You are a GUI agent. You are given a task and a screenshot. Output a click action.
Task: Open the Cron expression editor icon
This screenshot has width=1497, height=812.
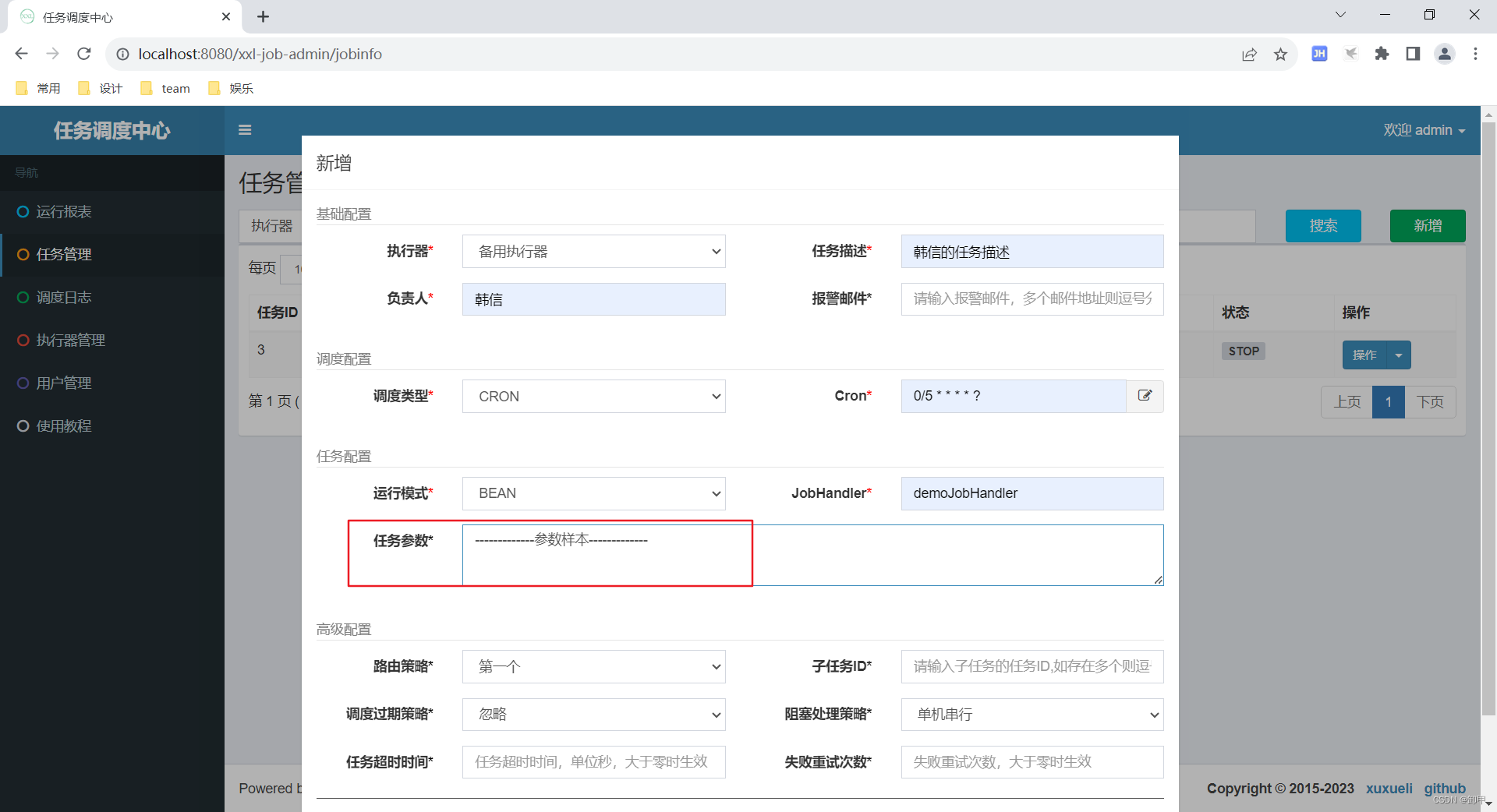(1145, 396)
